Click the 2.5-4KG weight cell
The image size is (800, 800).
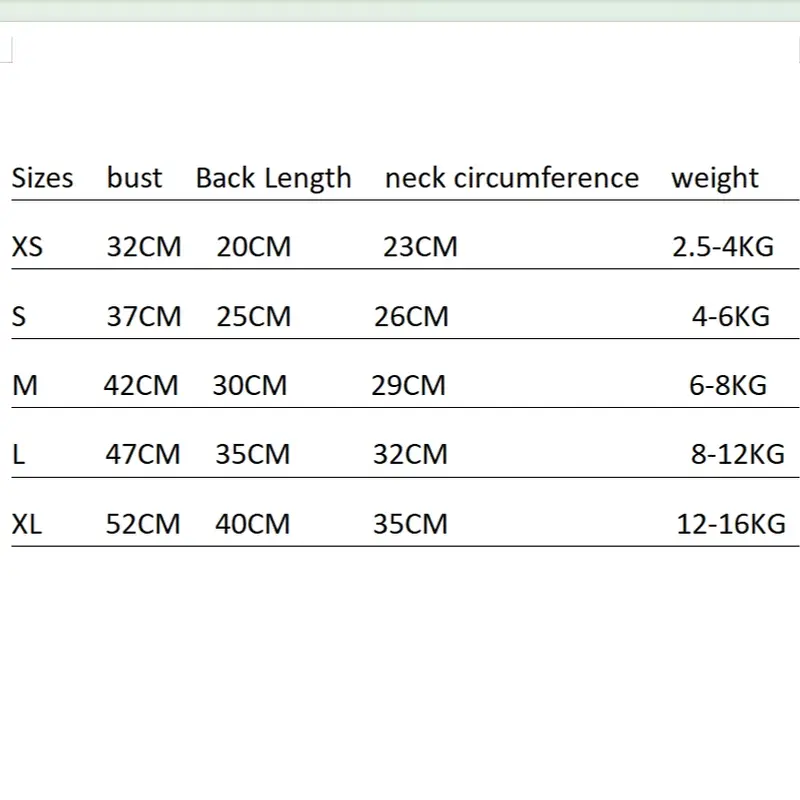tap(722, 246)
